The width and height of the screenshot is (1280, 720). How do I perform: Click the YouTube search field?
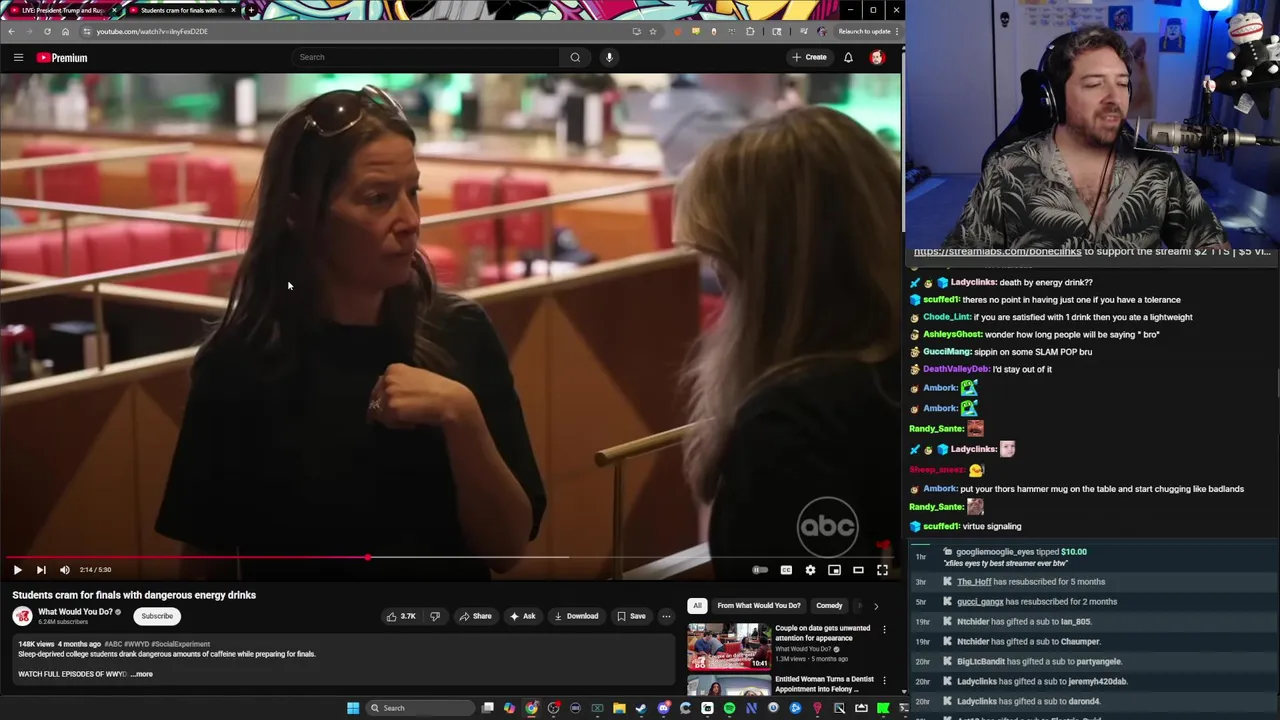point(425,57)
